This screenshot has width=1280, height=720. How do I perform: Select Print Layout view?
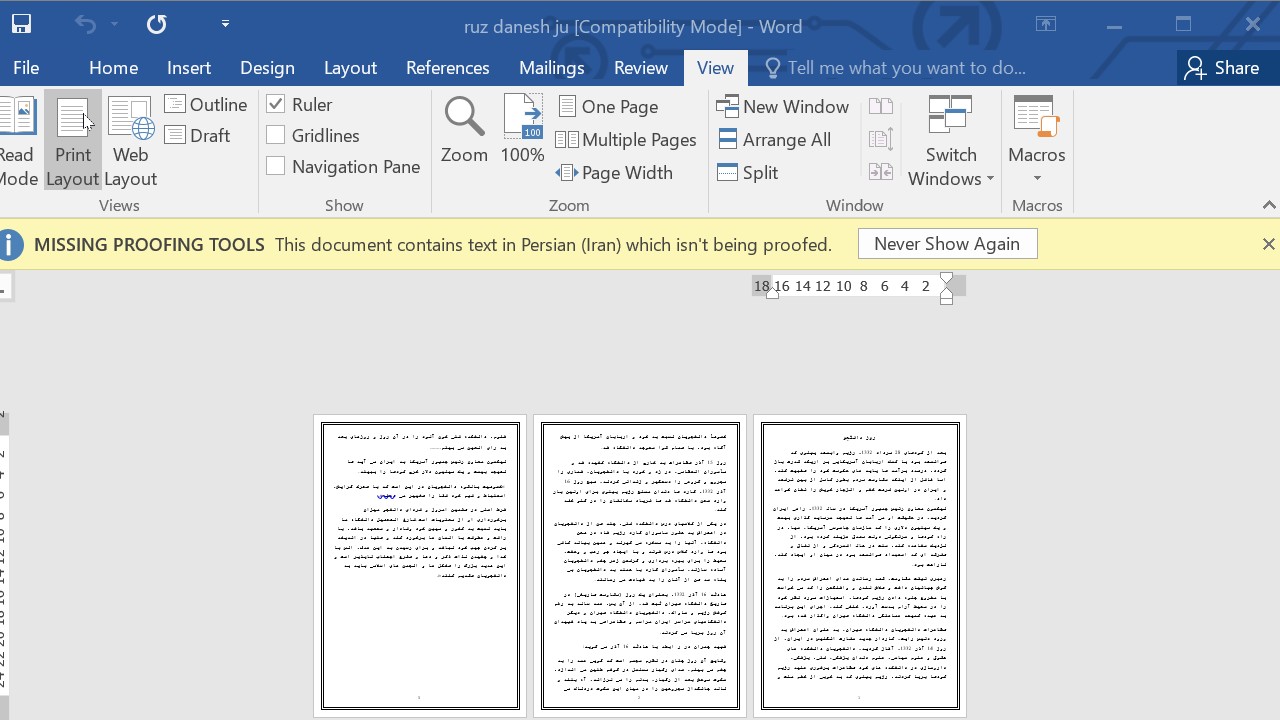(73, 140)
